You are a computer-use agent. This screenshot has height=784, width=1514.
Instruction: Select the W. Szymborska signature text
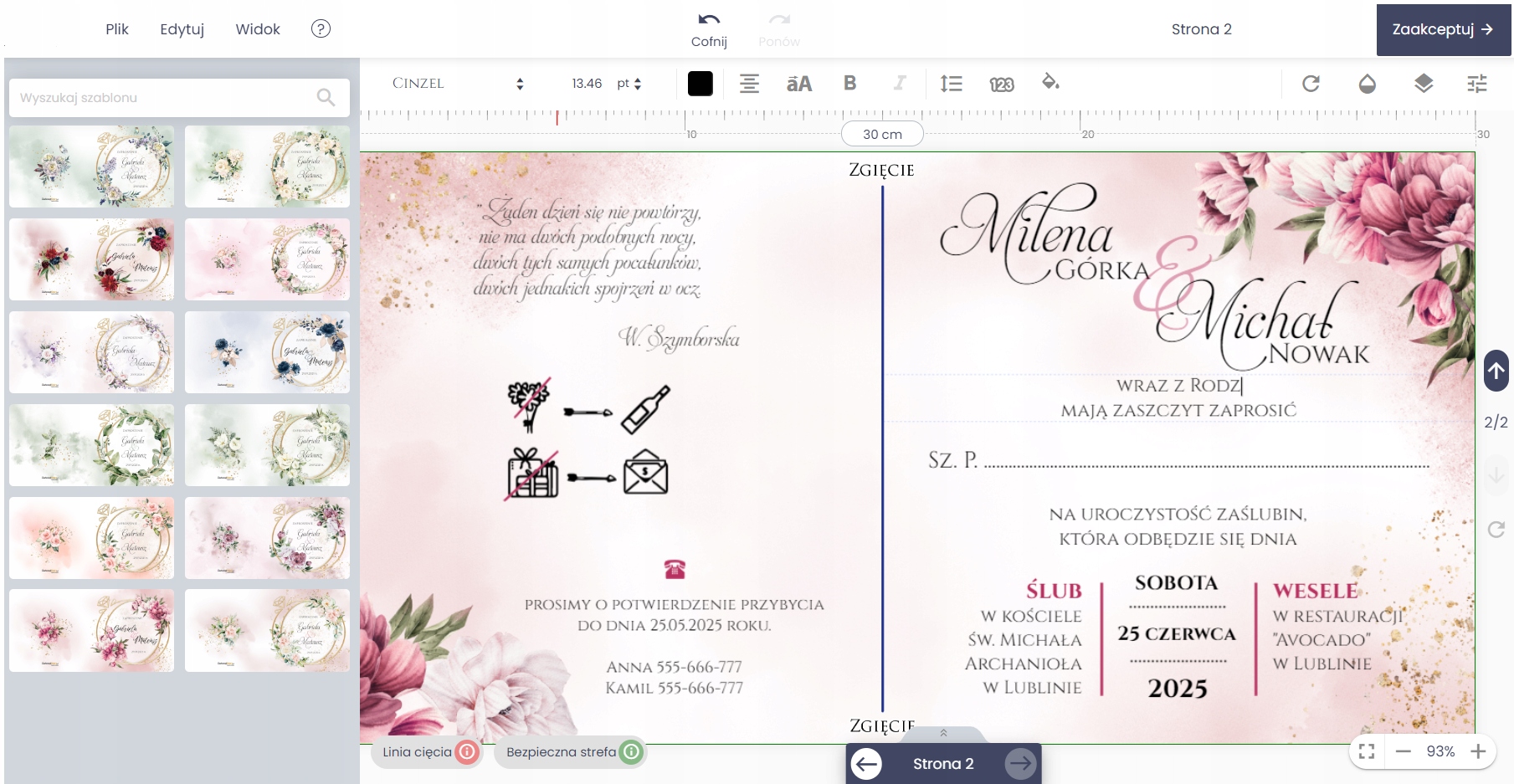click(679, 338)
